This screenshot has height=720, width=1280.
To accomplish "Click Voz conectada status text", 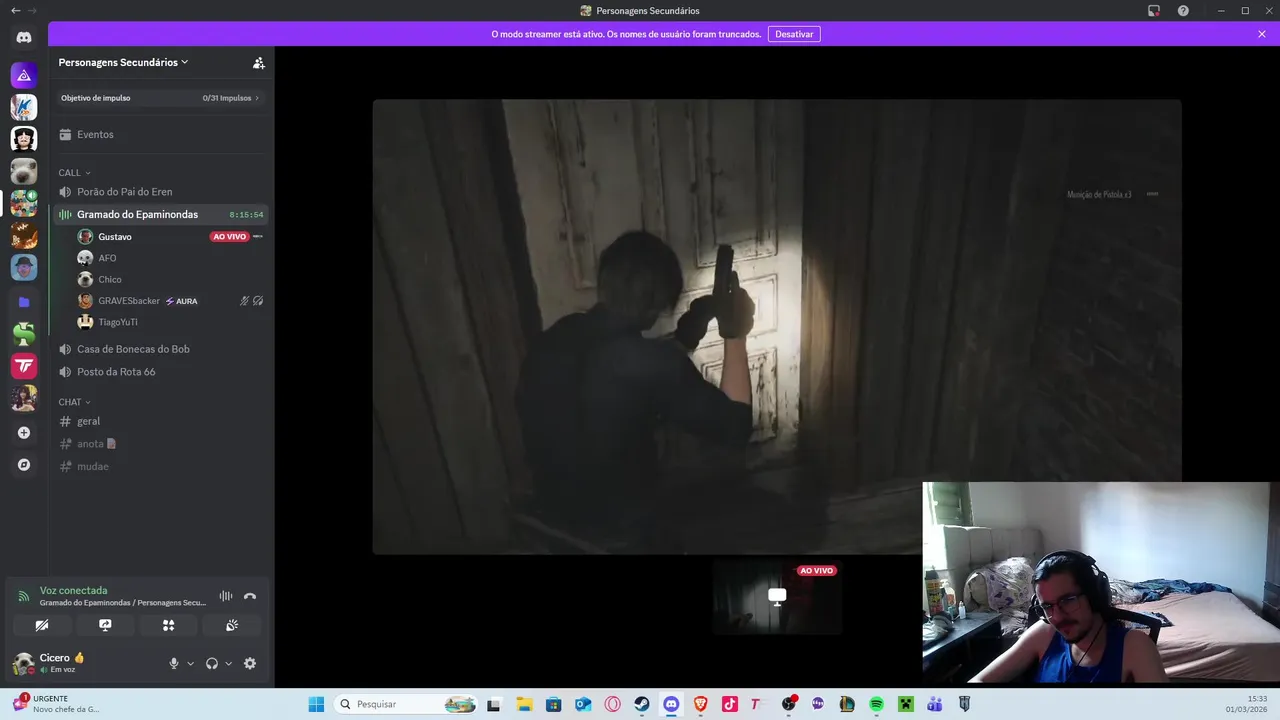I will point(73,590).
